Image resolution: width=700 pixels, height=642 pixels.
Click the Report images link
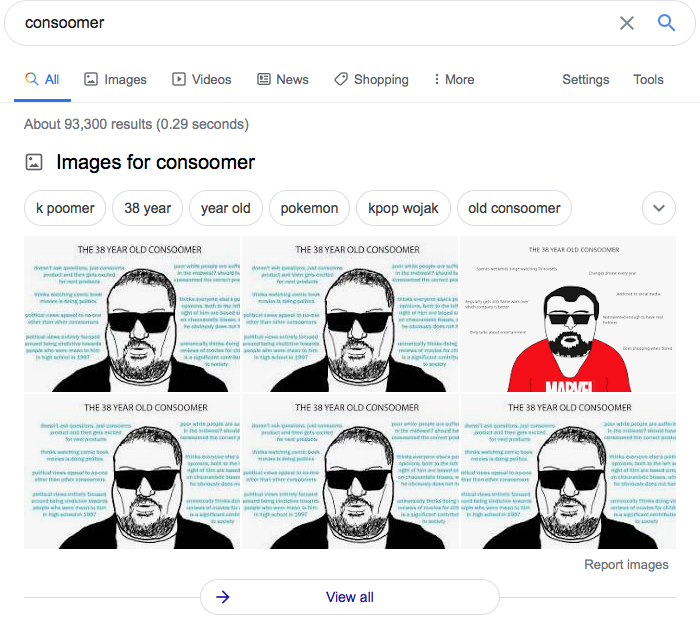pos(626,564)
